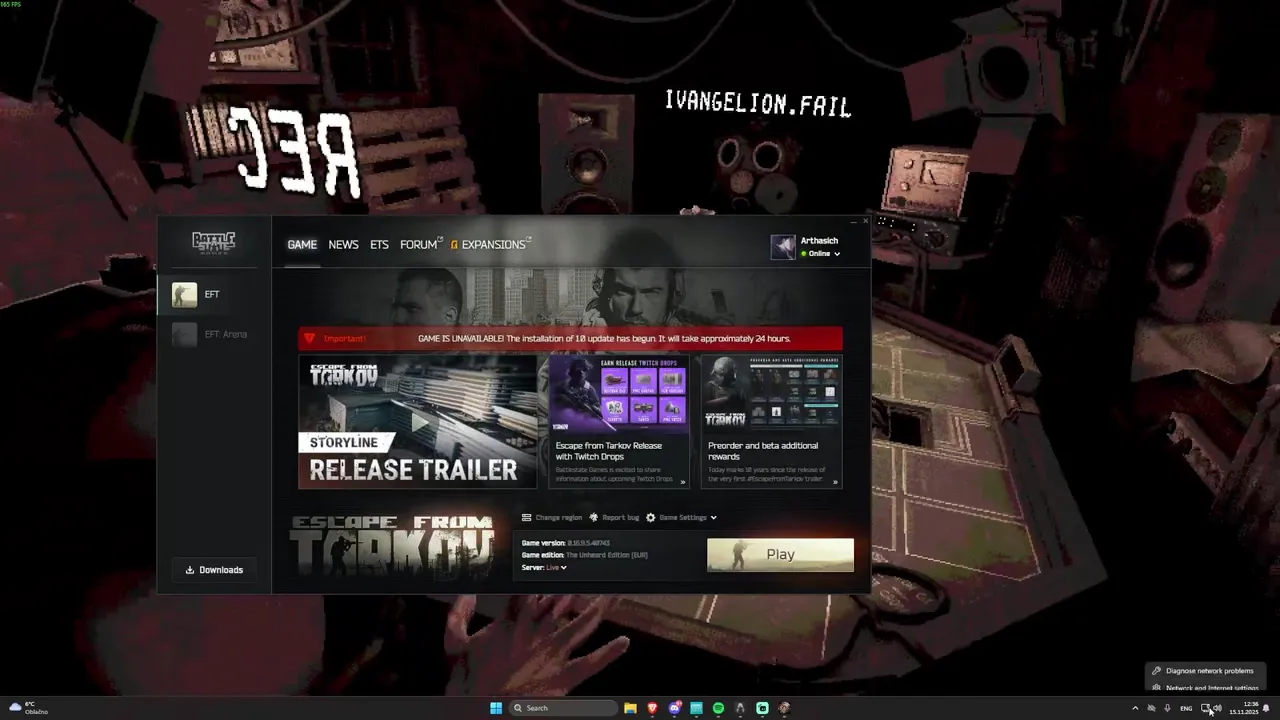
Task: Open the Windows Start menu
Action: click(x=496, y=708)
